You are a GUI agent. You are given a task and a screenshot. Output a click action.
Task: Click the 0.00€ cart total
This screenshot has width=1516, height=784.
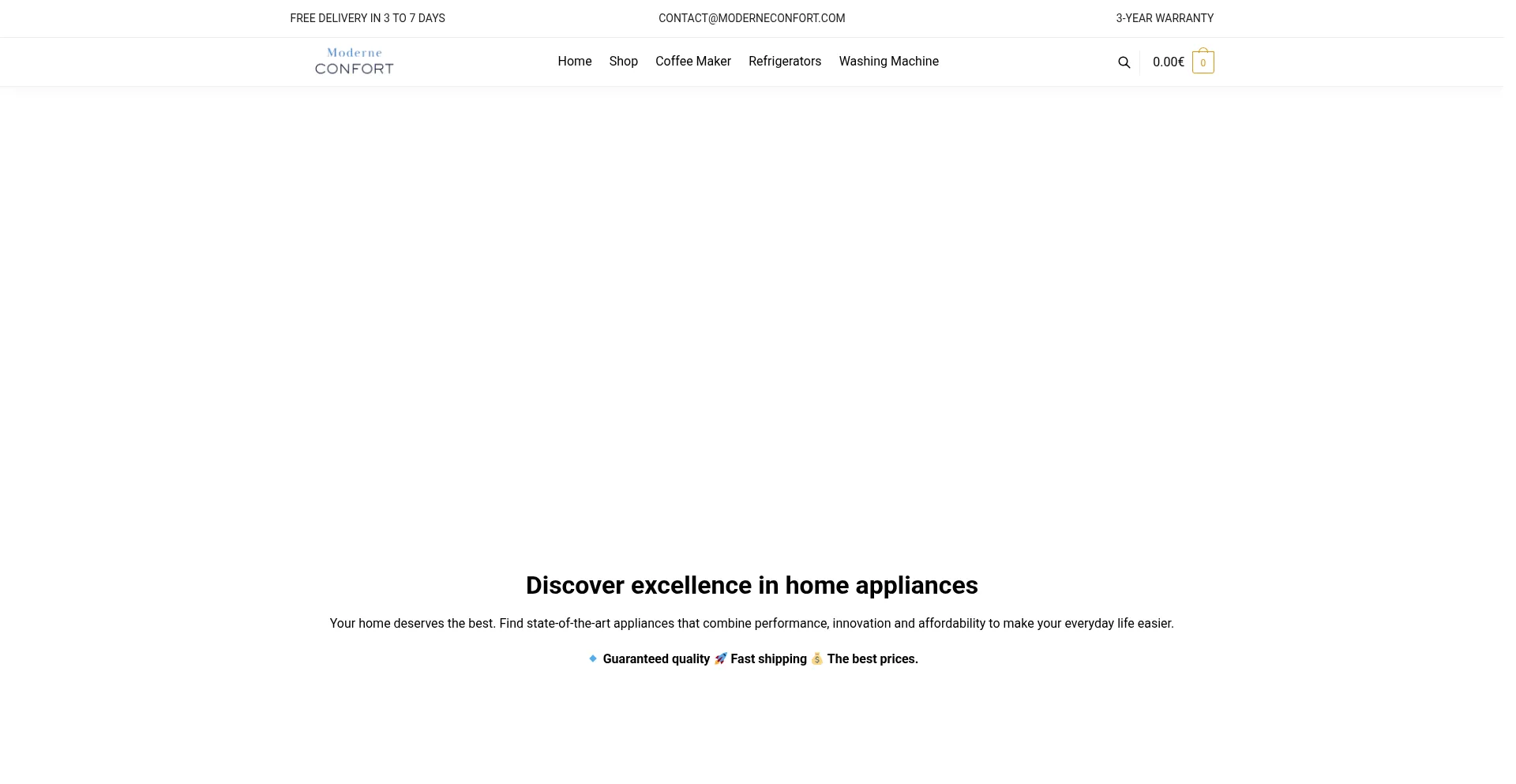click(x=1168, y=62)
